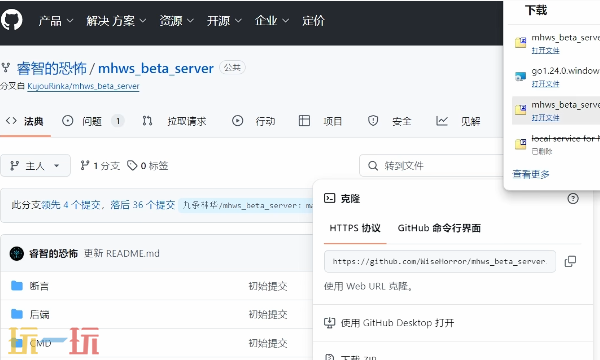The height and width of the screenshot is (360, 600).
Task: Open the 睿智的恐怖 owner profile link
Action: pos(52,68)
